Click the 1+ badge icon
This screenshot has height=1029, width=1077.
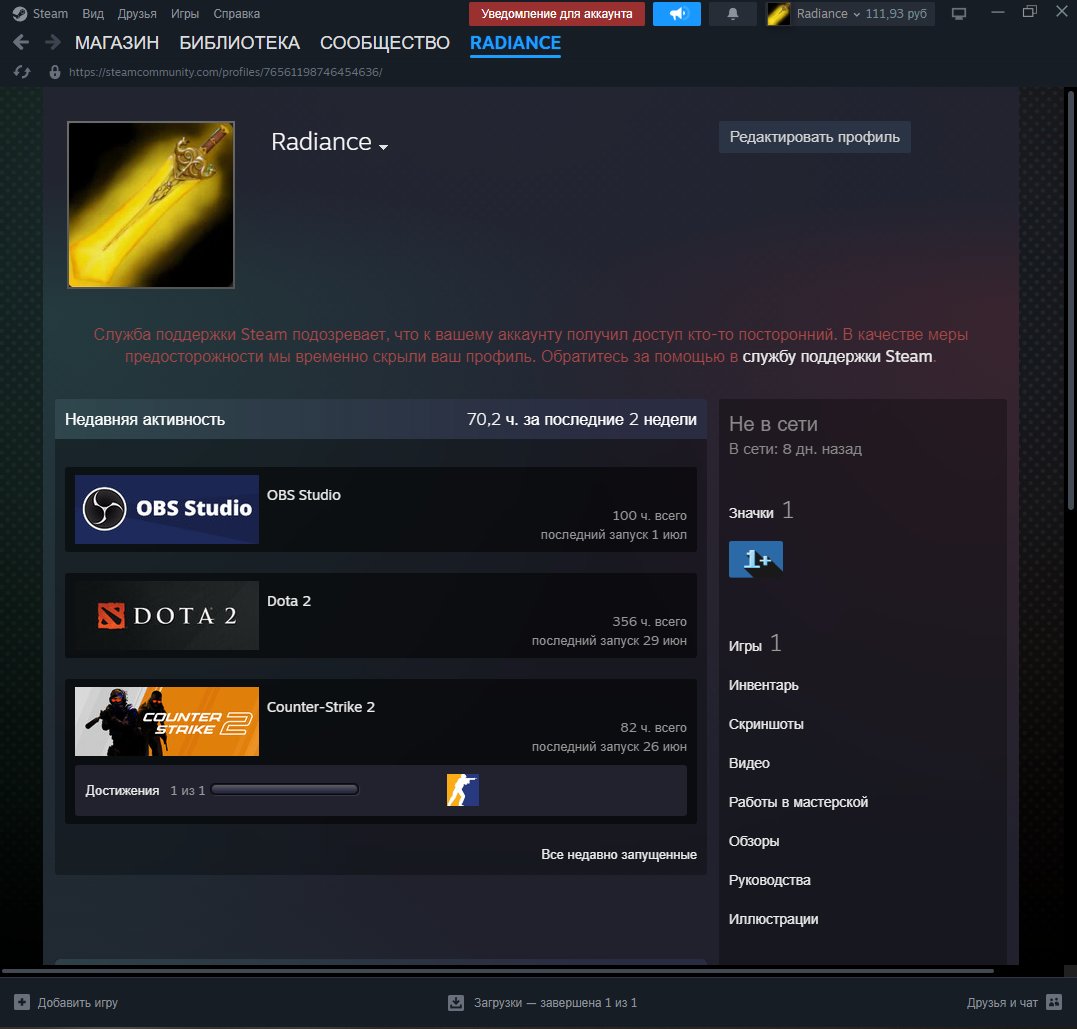[x=756, y=559]
